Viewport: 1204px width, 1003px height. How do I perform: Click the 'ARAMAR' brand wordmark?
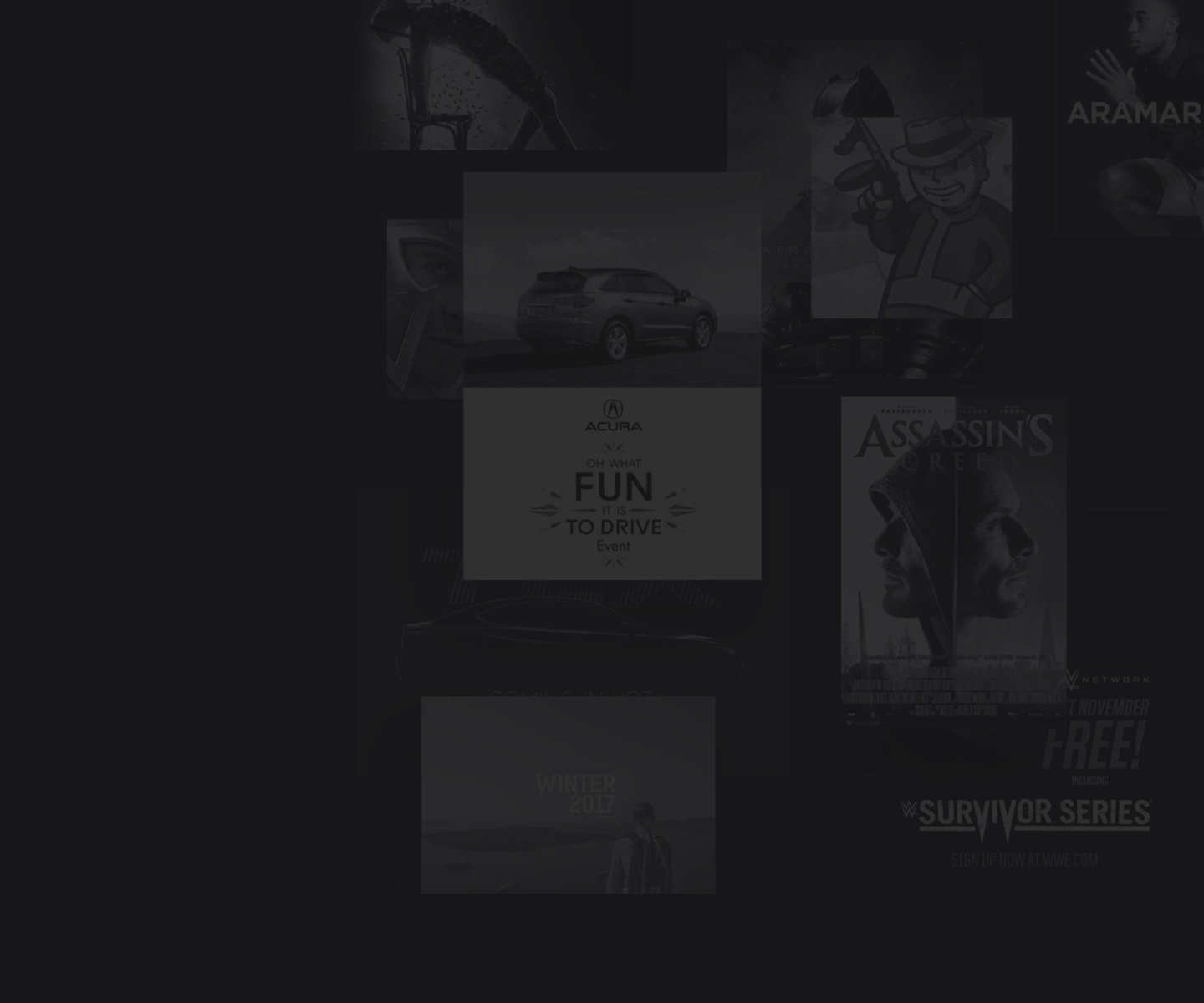tap(1135, 113)
